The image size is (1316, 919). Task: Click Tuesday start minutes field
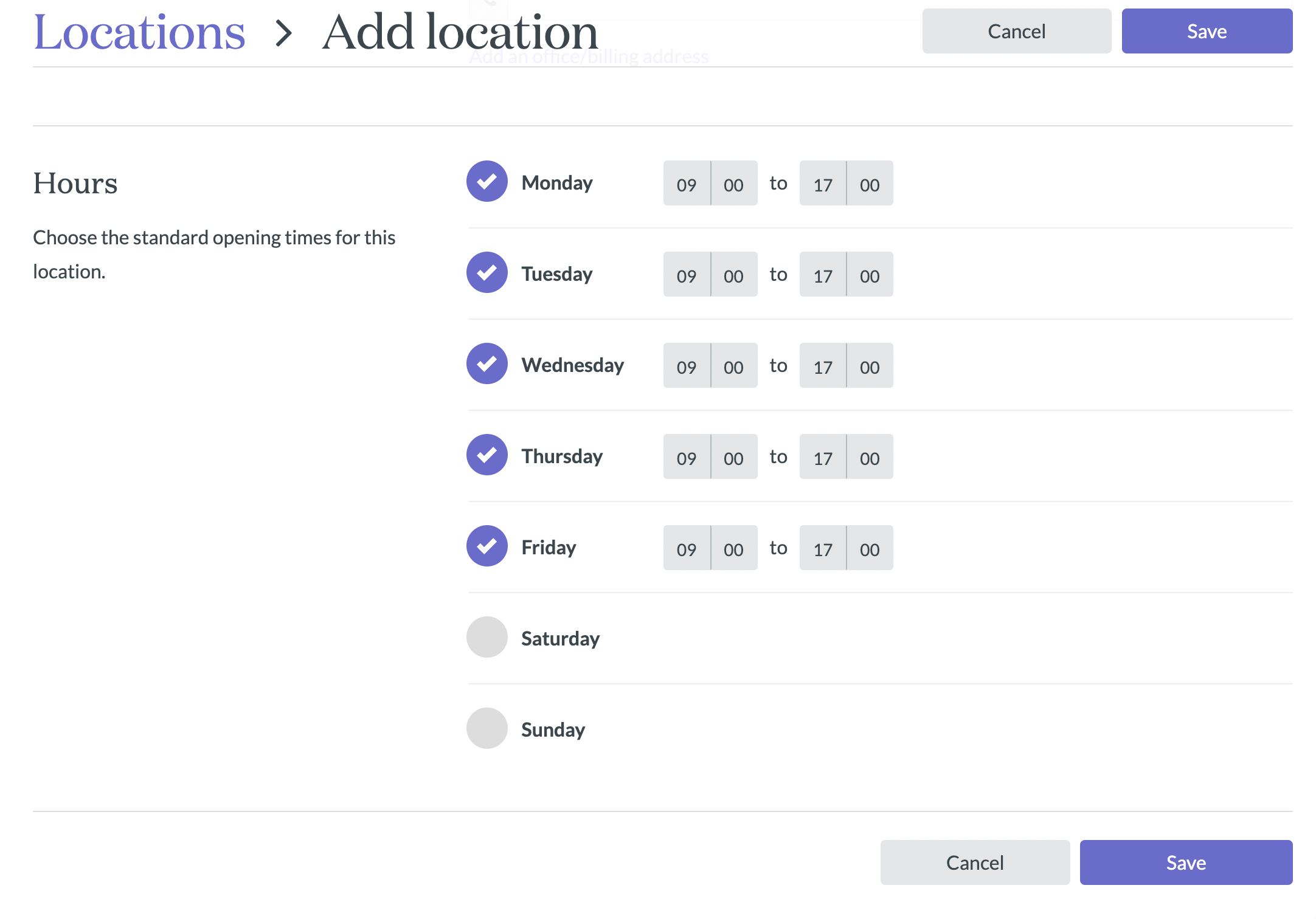[x=733, y=275]
